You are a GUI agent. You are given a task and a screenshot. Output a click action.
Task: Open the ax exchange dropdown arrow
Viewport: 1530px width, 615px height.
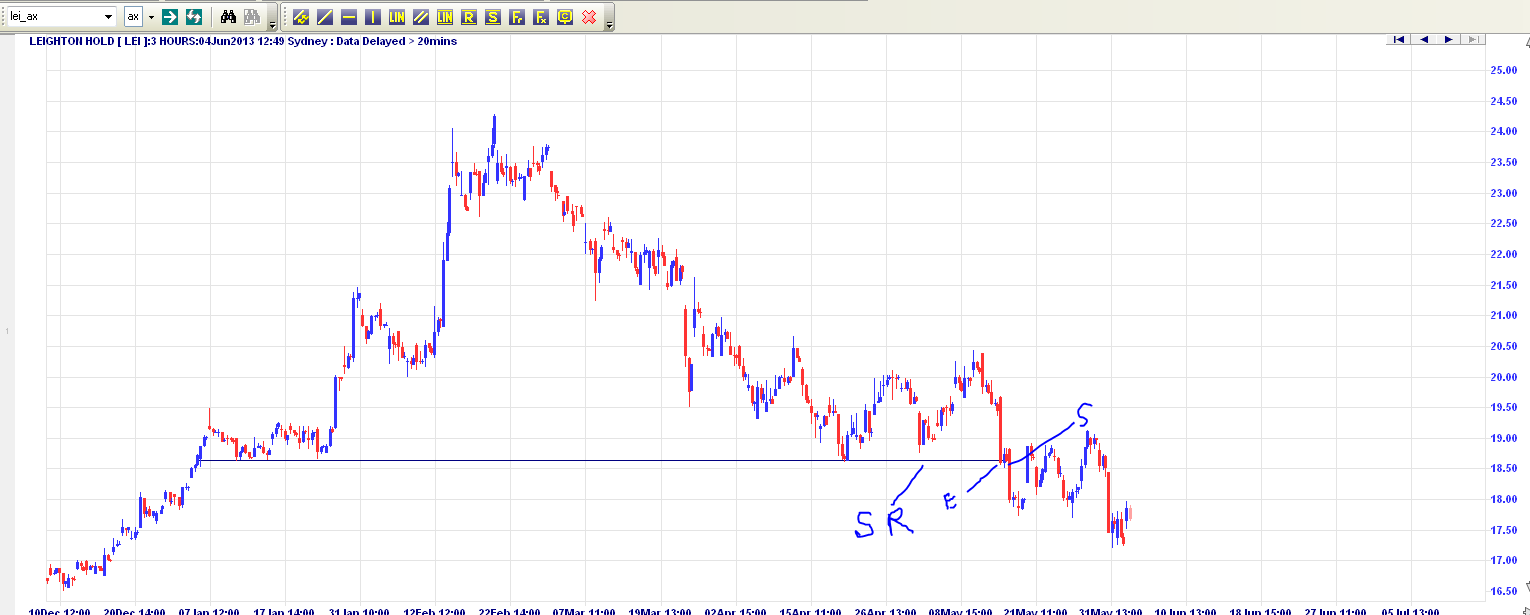pos(151,17)
